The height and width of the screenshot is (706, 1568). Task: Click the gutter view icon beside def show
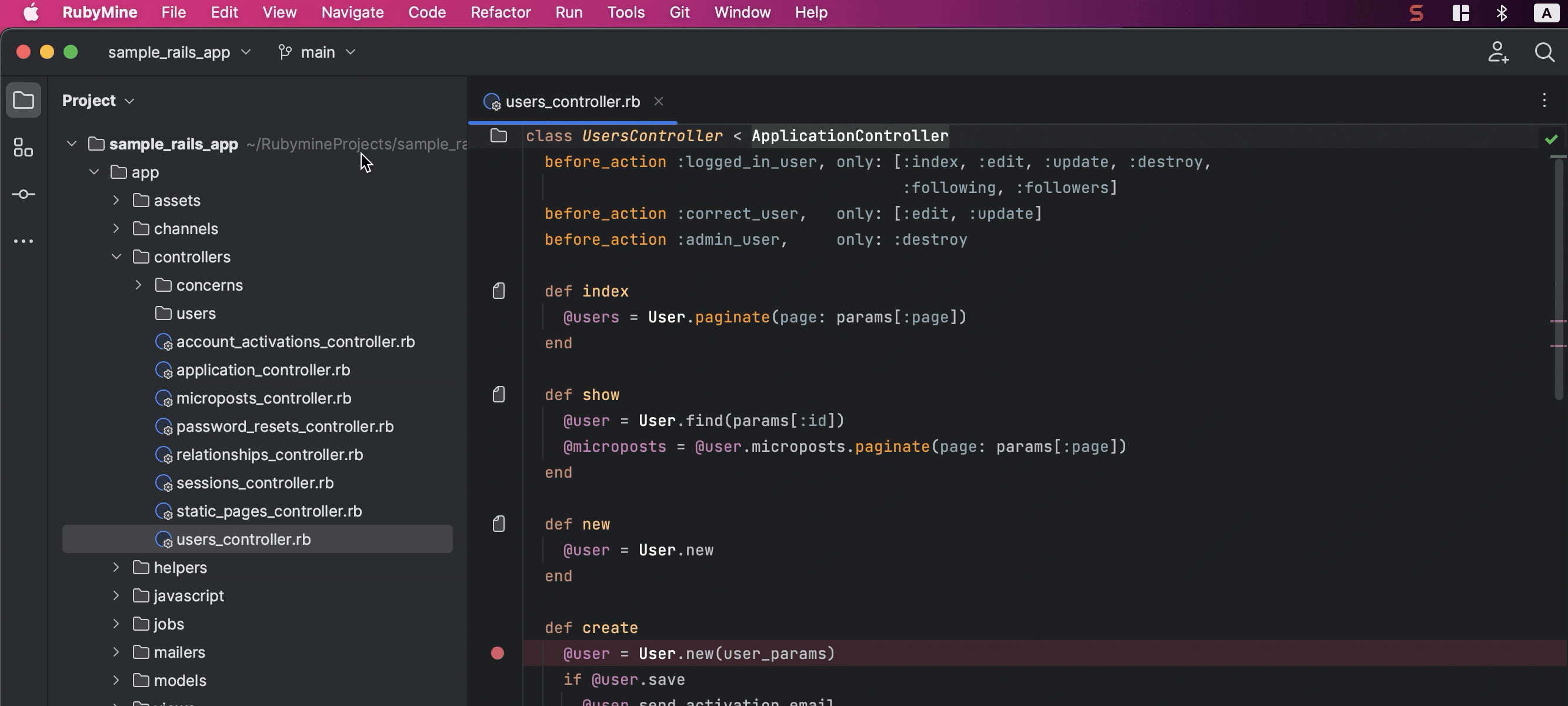[x=499, y=395]
